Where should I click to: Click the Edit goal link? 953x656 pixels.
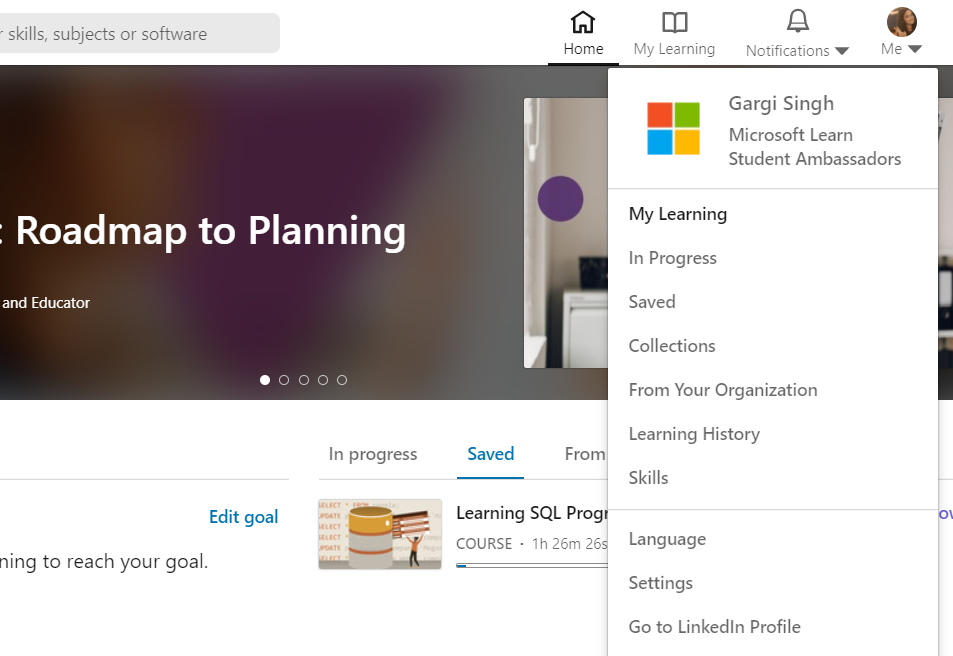[x=243, y=517]
